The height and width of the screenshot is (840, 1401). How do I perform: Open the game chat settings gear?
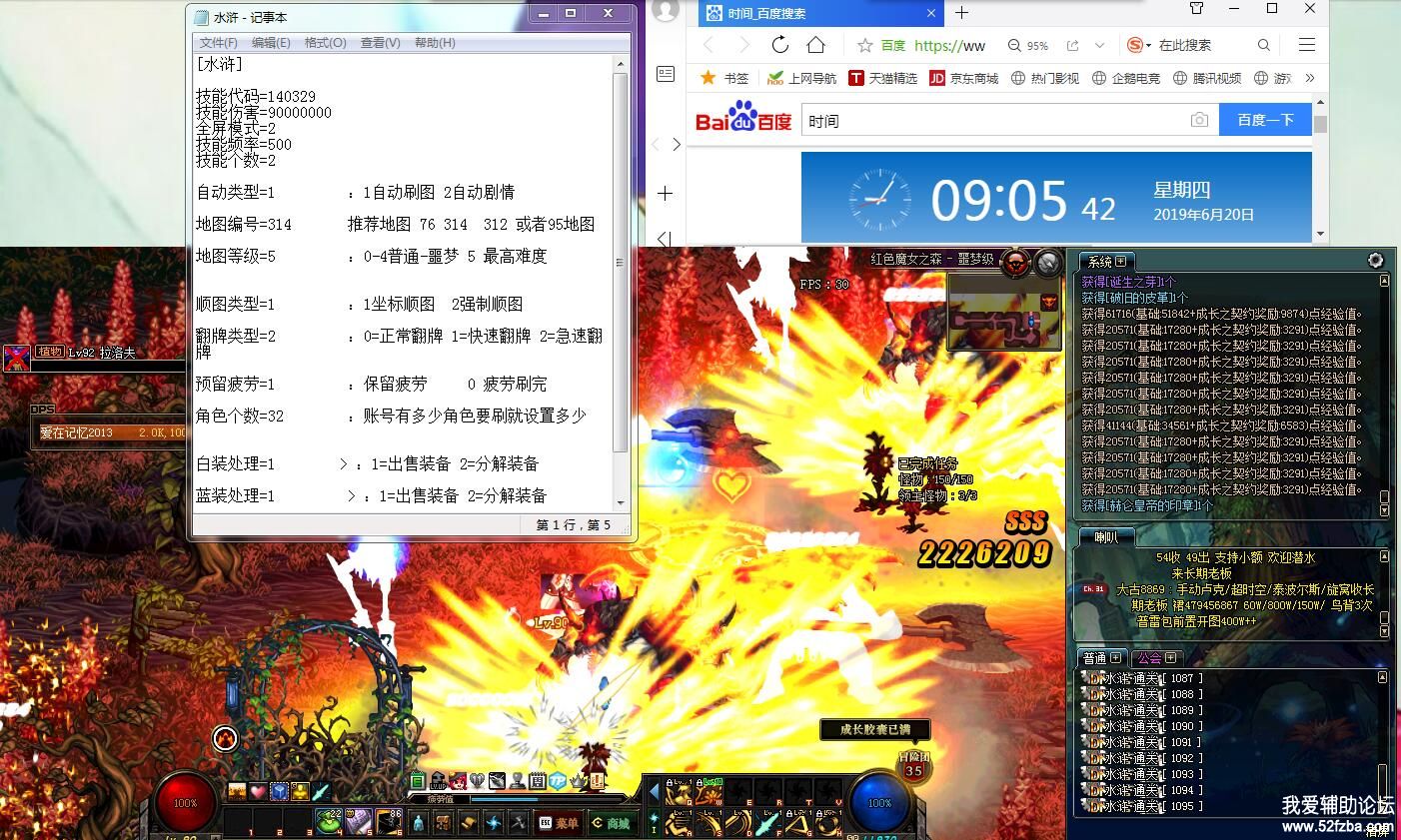tap(1376, 260)
